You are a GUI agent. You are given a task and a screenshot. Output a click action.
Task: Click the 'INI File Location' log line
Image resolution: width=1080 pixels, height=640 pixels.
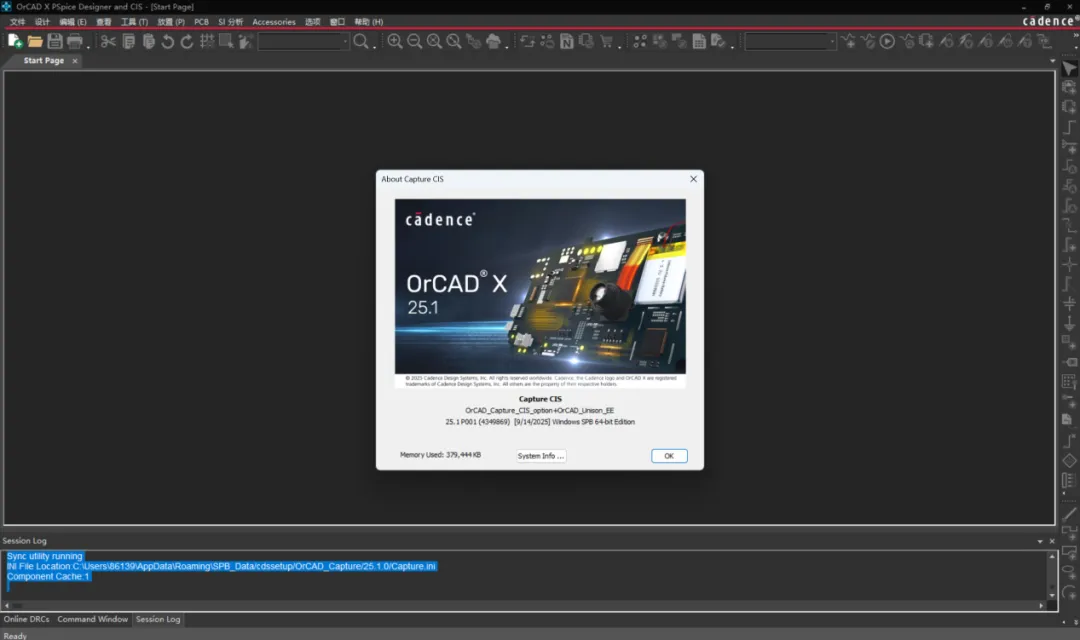click(221, 566)
